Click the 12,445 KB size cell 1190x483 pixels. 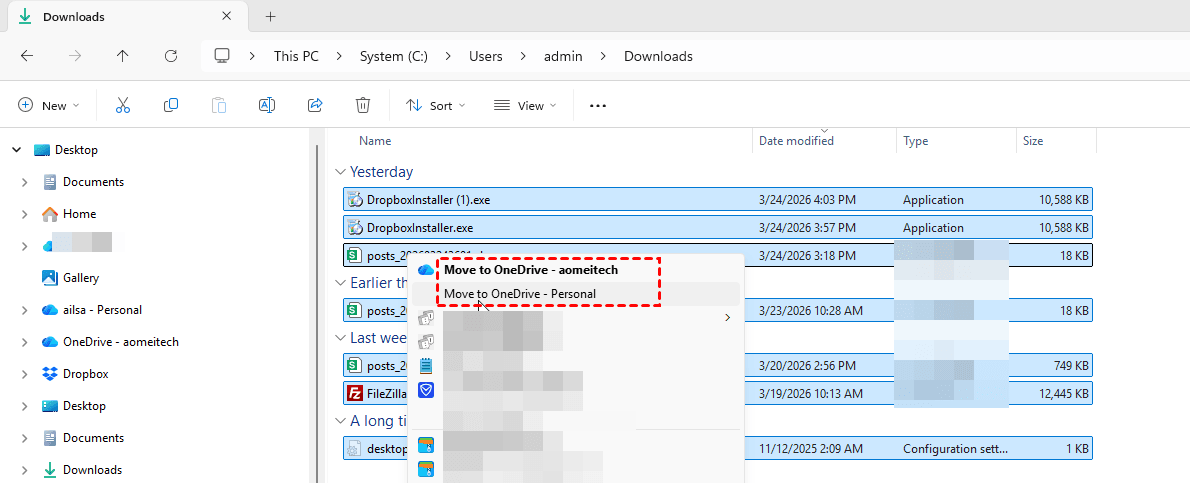coord(1062,393)
